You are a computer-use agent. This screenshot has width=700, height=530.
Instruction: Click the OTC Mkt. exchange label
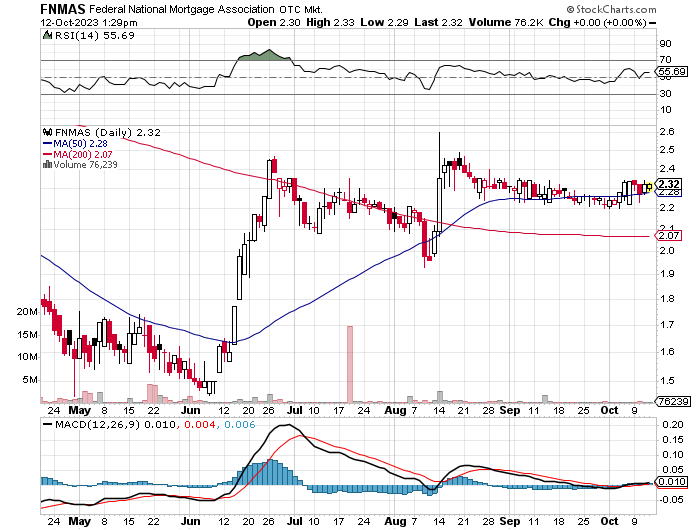(301, 9)
